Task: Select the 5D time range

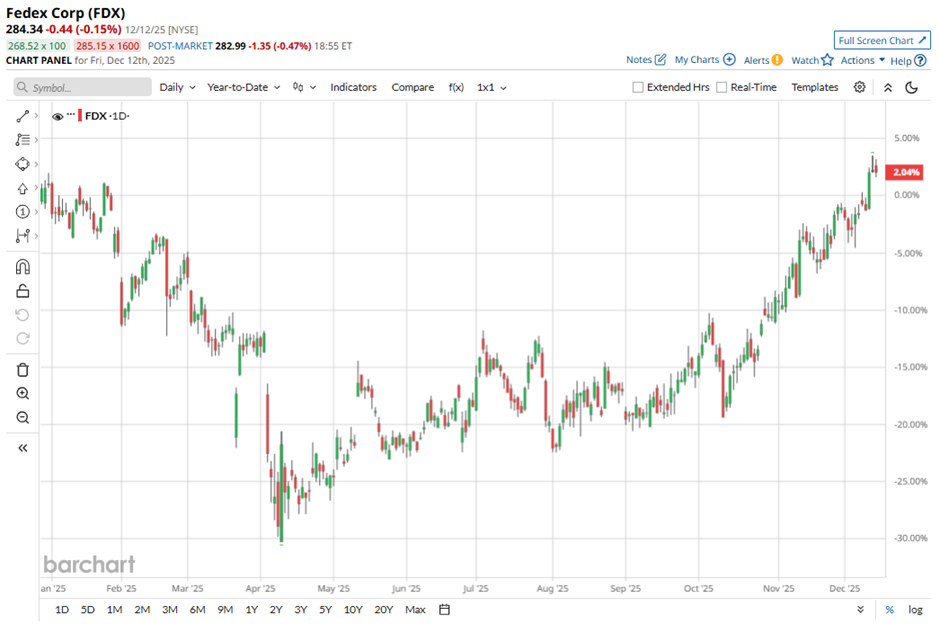Action: pos(88,610)
